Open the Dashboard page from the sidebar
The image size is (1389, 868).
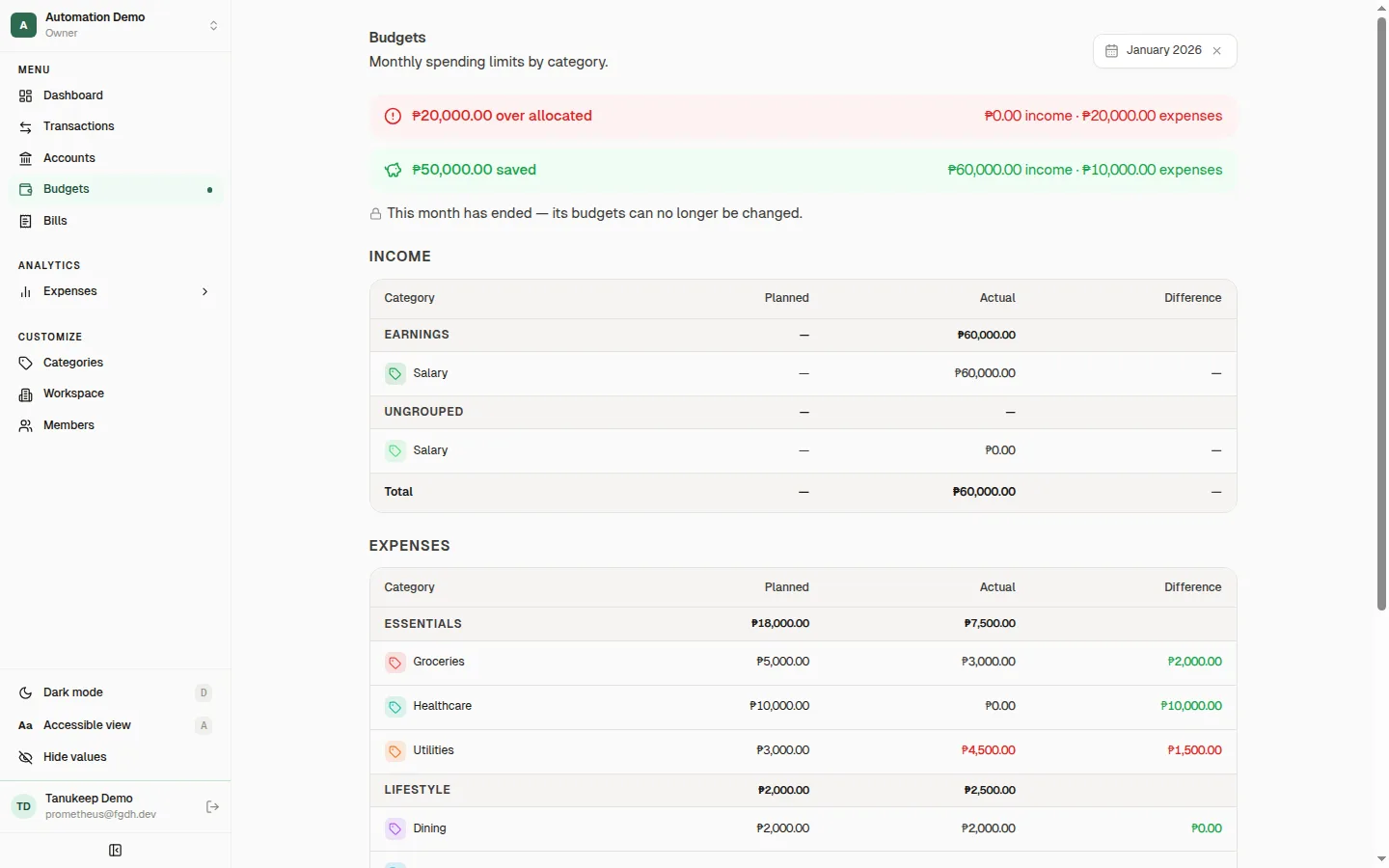click(116, 95)
